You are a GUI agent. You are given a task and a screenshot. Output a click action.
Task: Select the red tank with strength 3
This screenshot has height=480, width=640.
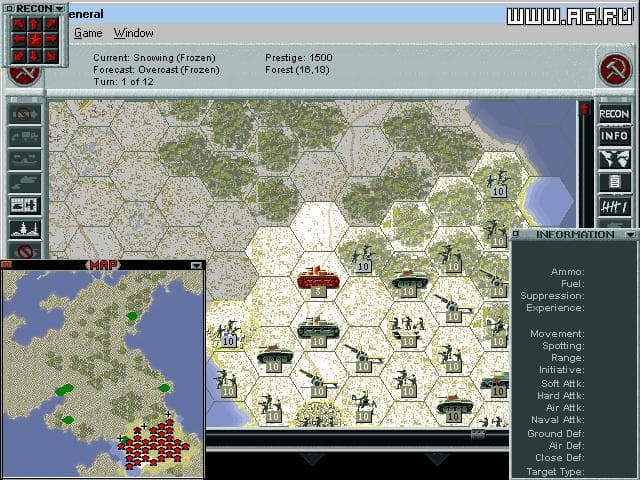click(318, 280)
